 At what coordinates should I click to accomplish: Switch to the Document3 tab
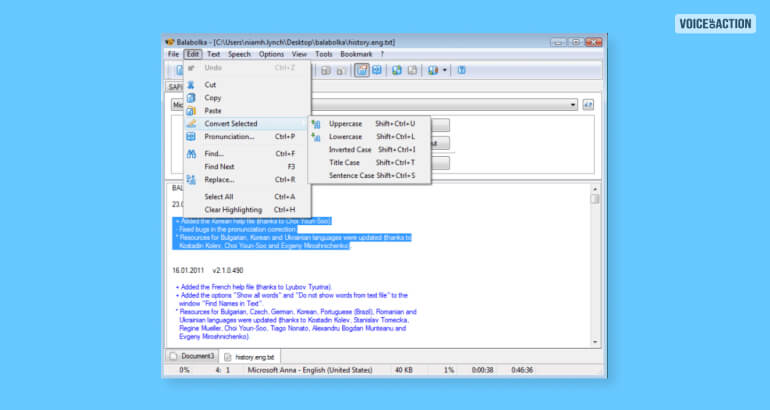click(192, 356)
